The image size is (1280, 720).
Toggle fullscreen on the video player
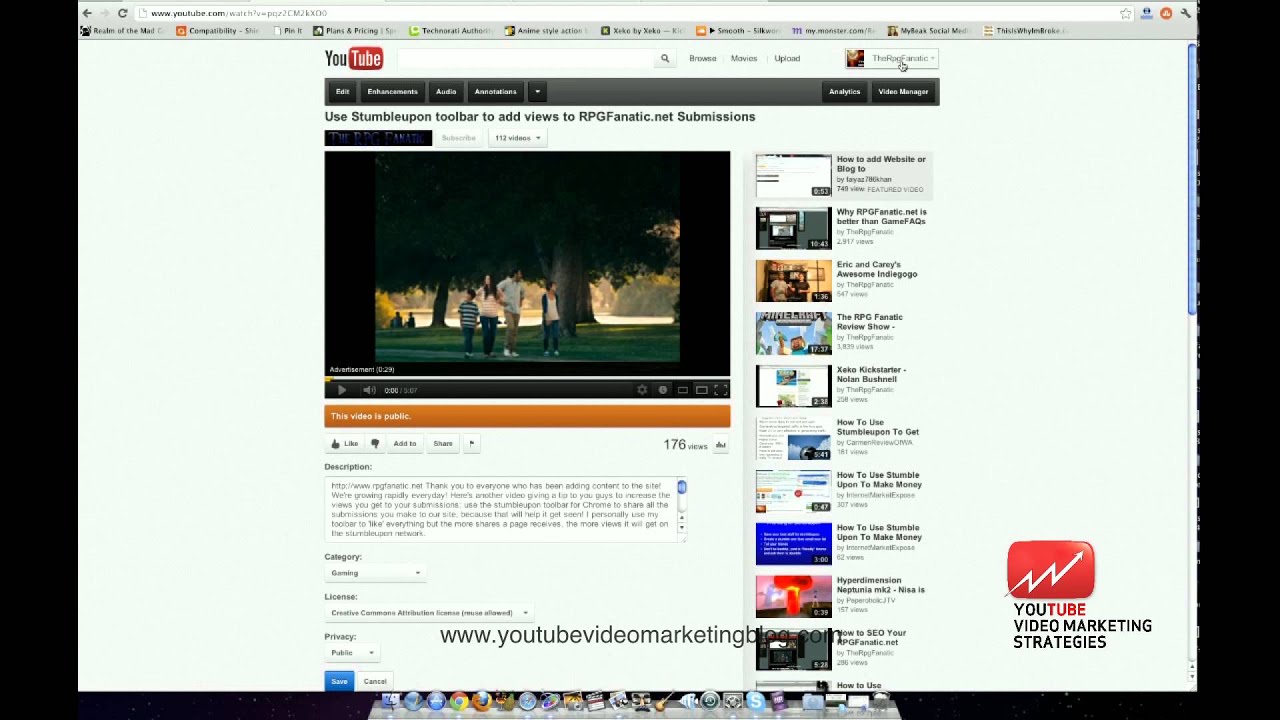click(x=720, y=390)
